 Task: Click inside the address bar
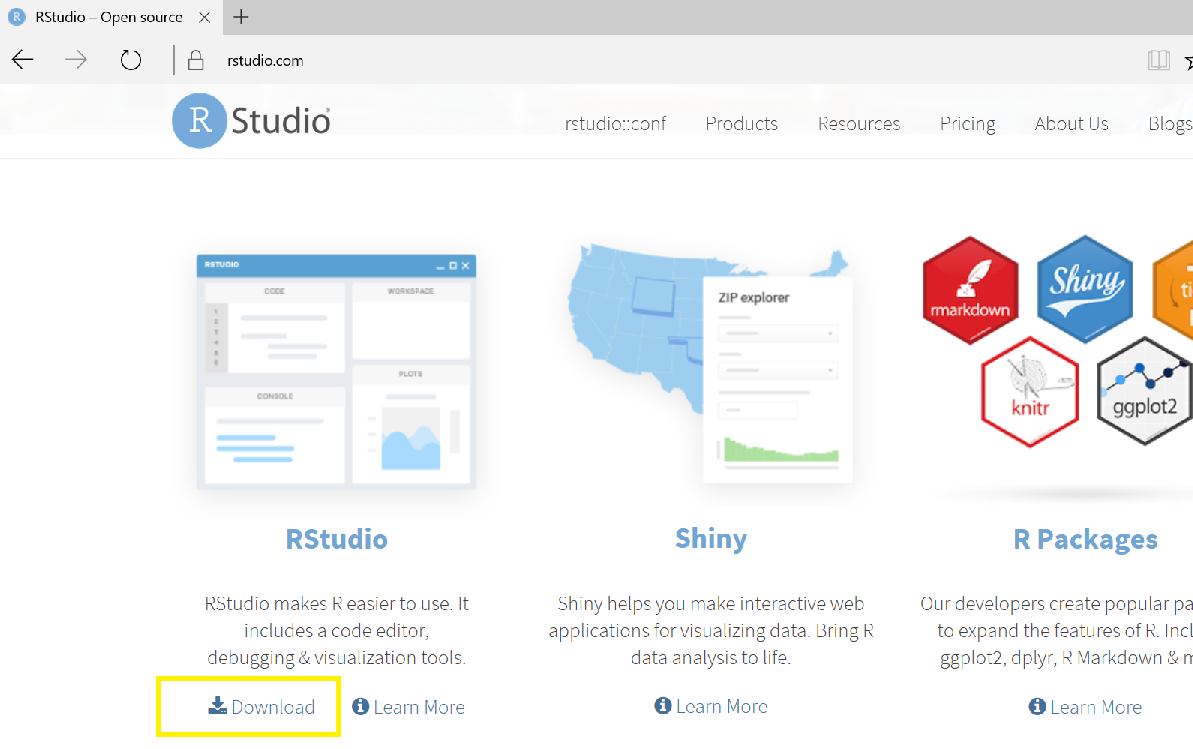click(x=400, y=60)
